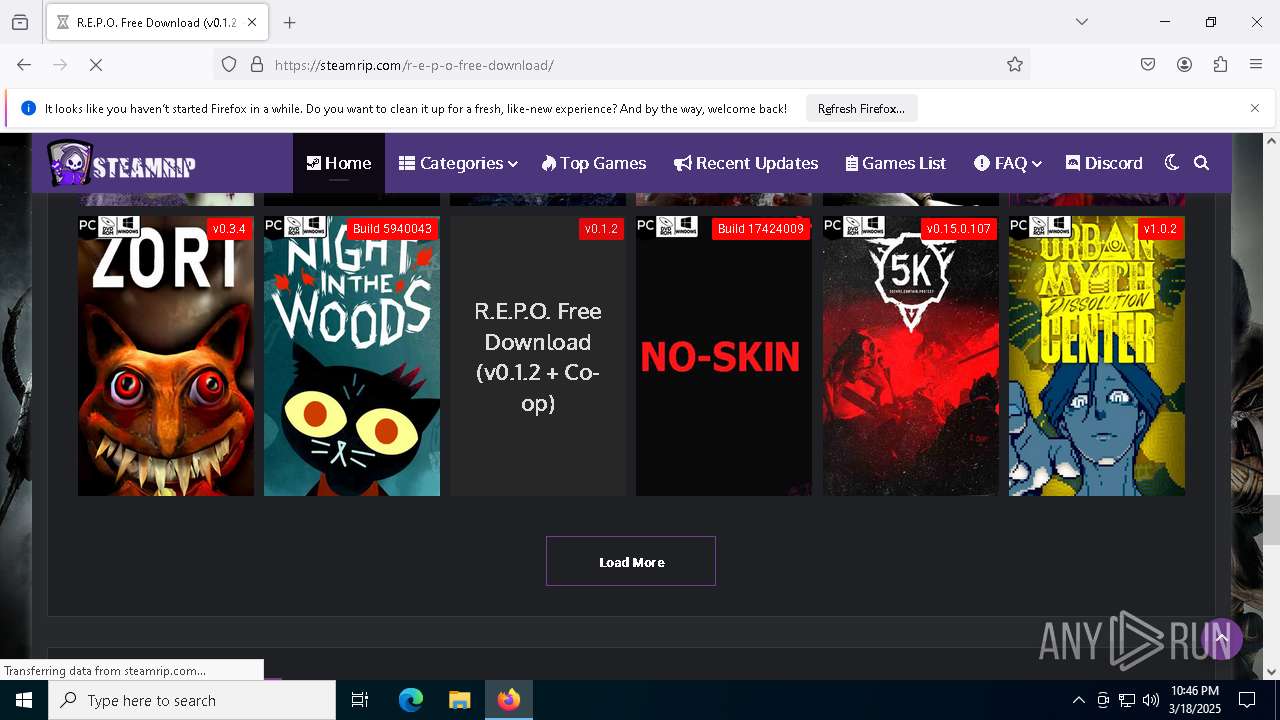Viewport: 1280px width, 720px height.
Task: Click the tracking protection shield icon
Action: (x=229, y=64)
